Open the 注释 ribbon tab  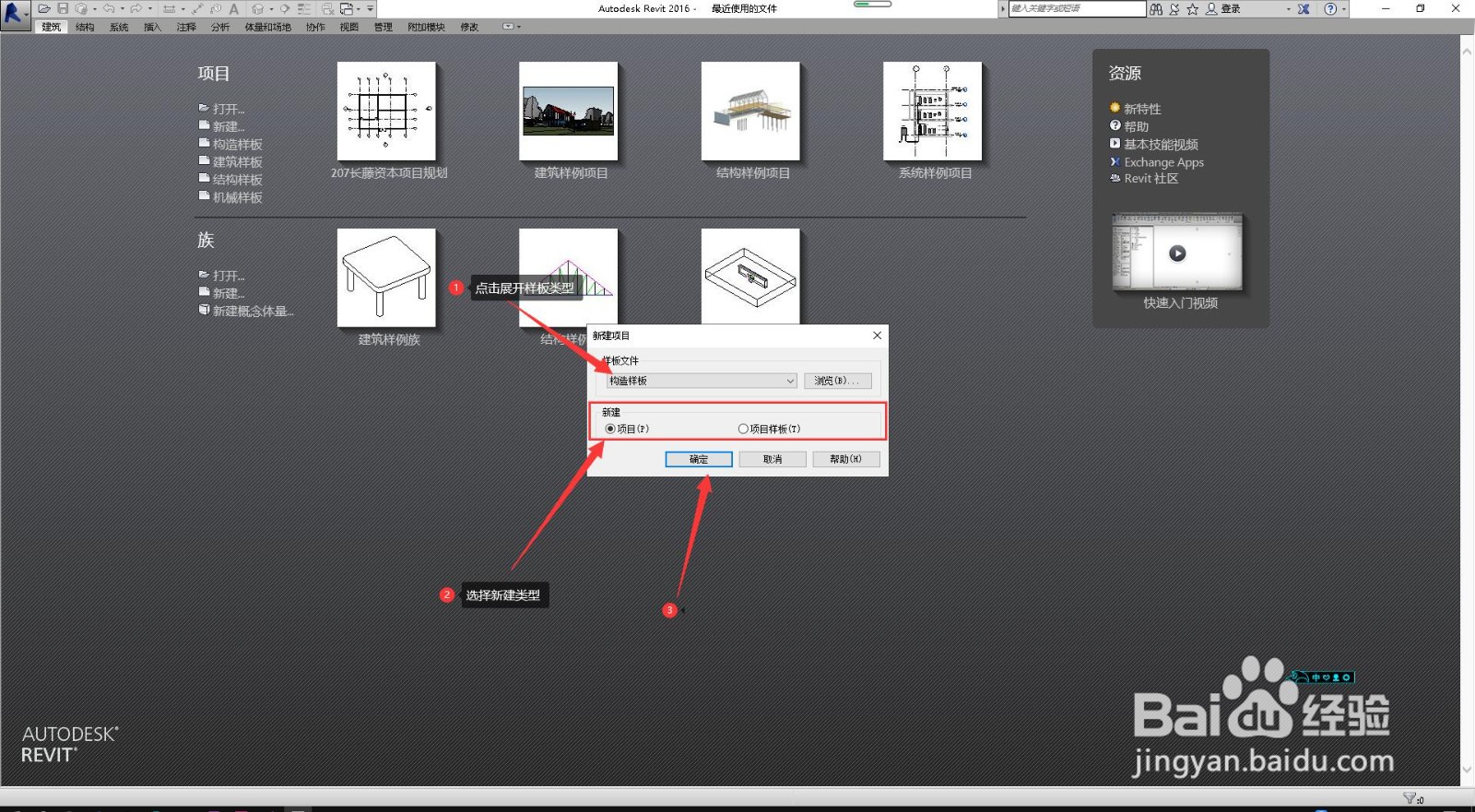tap(186, 27)
